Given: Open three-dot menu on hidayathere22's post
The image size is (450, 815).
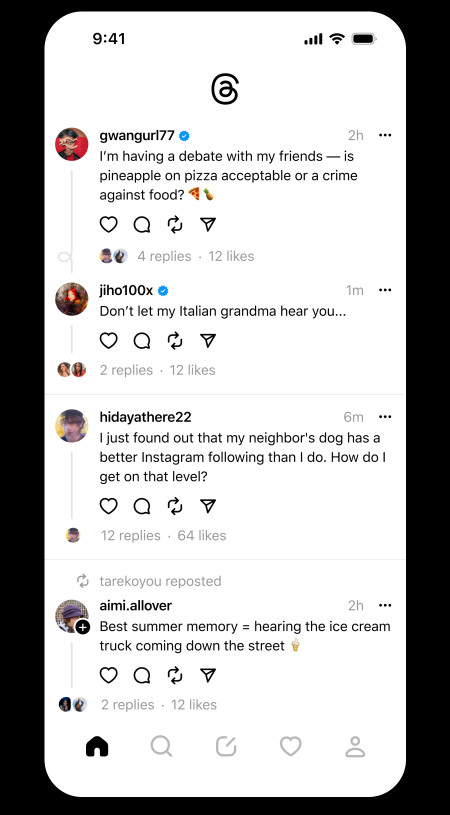Looking at the screenshot, I should click(385, 417).
